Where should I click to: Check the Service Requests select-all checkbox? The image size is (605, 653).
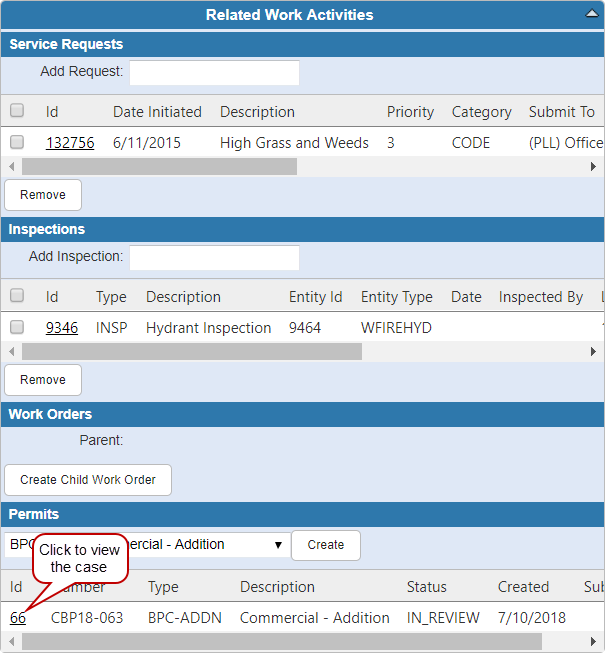(x=17, y=111)
